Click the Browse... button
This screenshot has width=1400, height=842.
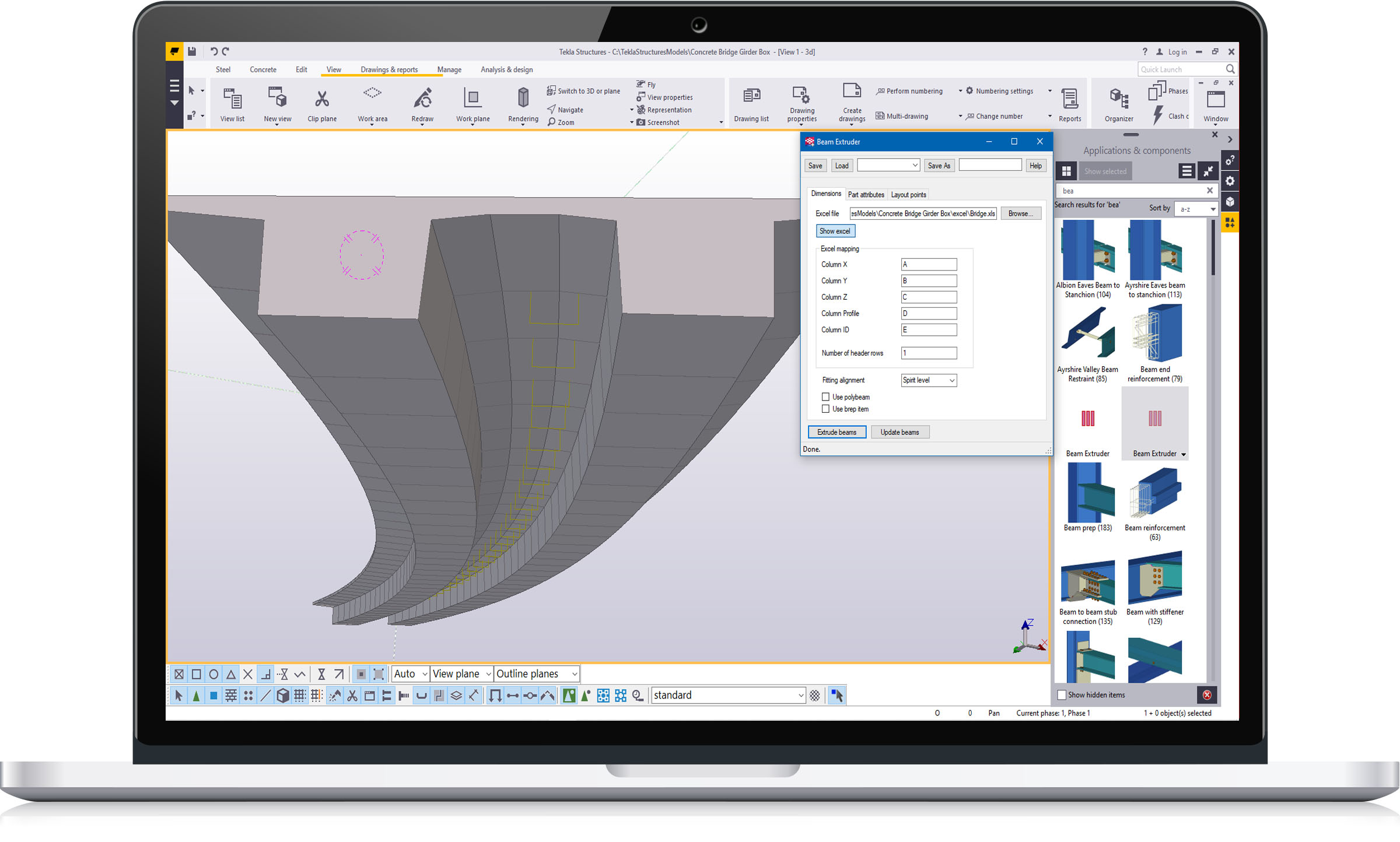click(1020, 213)
